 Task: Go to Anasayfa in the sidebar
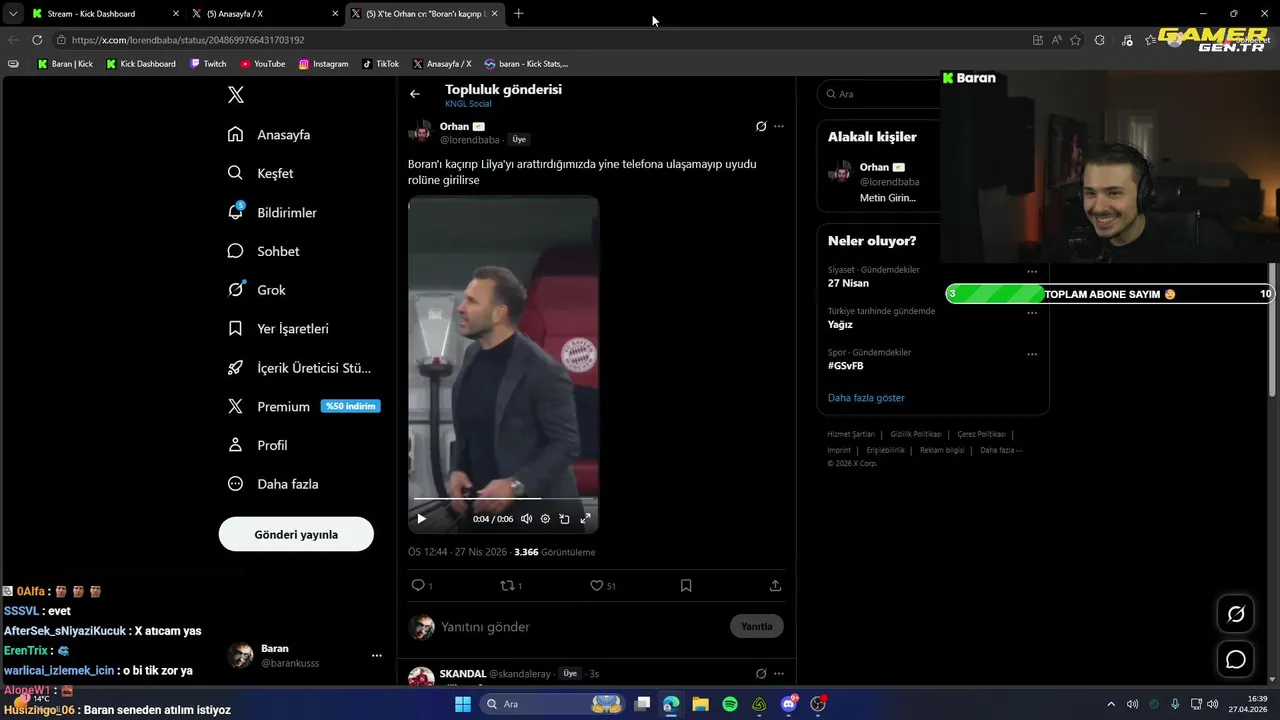pos(269,134)
